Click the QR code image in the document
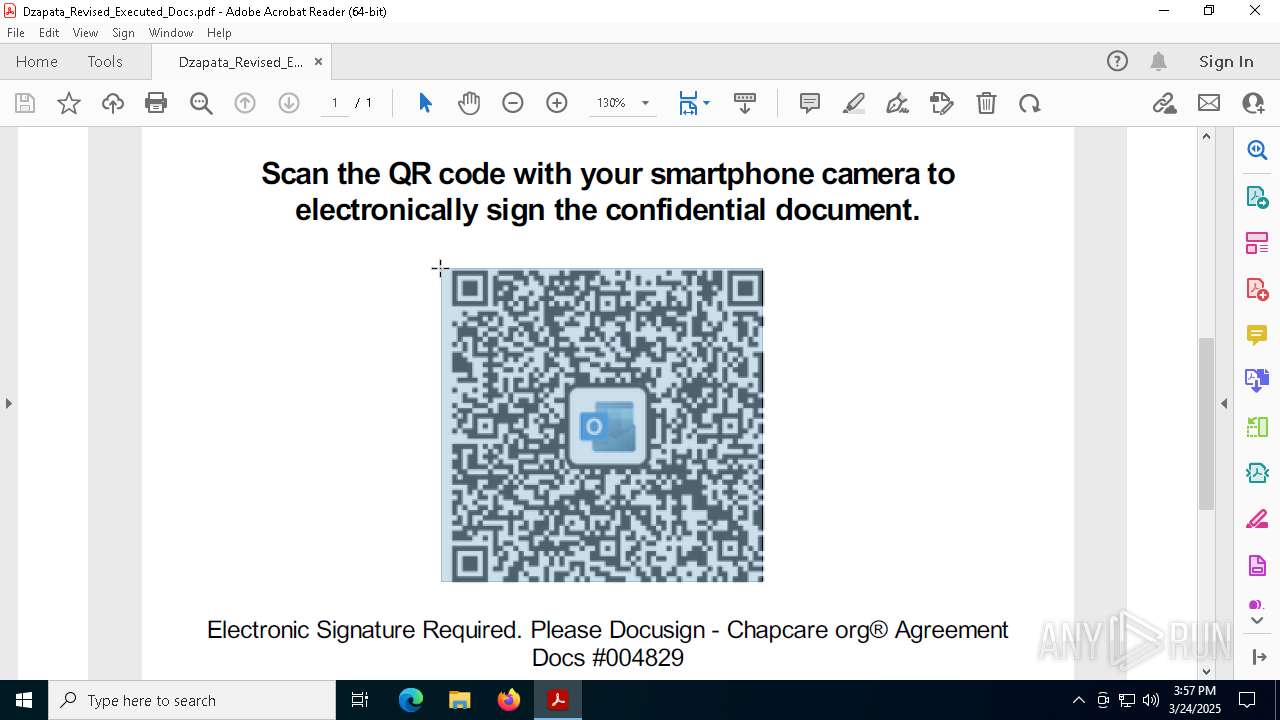 [x=602, y=425]
